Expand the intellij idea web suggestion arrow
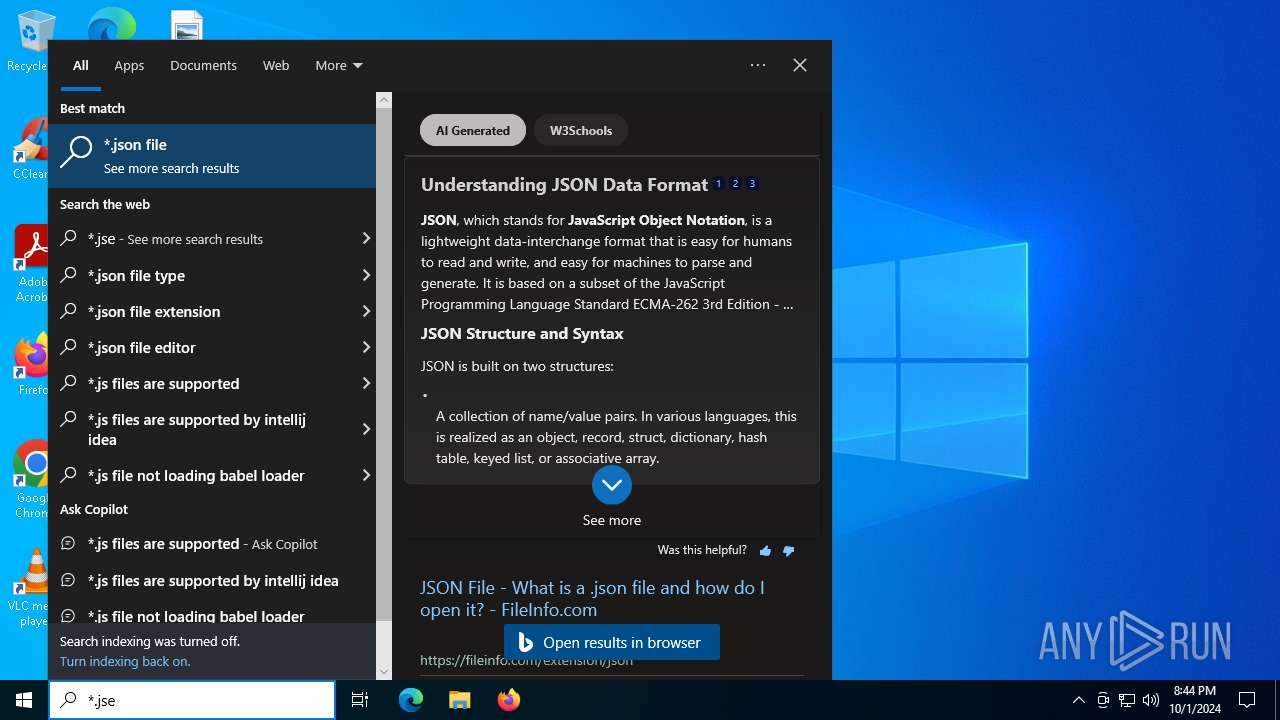The height and width of the screenshot is (720, 1280). point(366,429)
